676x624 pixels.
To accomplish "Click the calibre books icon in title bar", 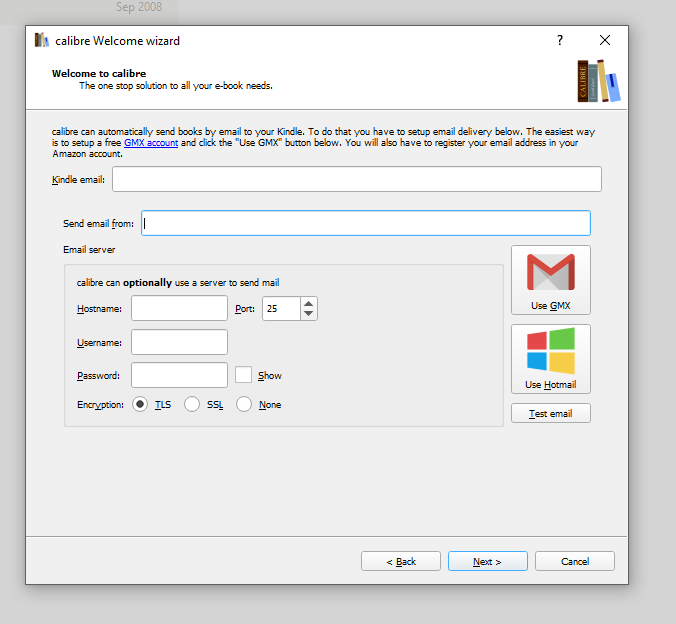I will [x=42, y=41].
